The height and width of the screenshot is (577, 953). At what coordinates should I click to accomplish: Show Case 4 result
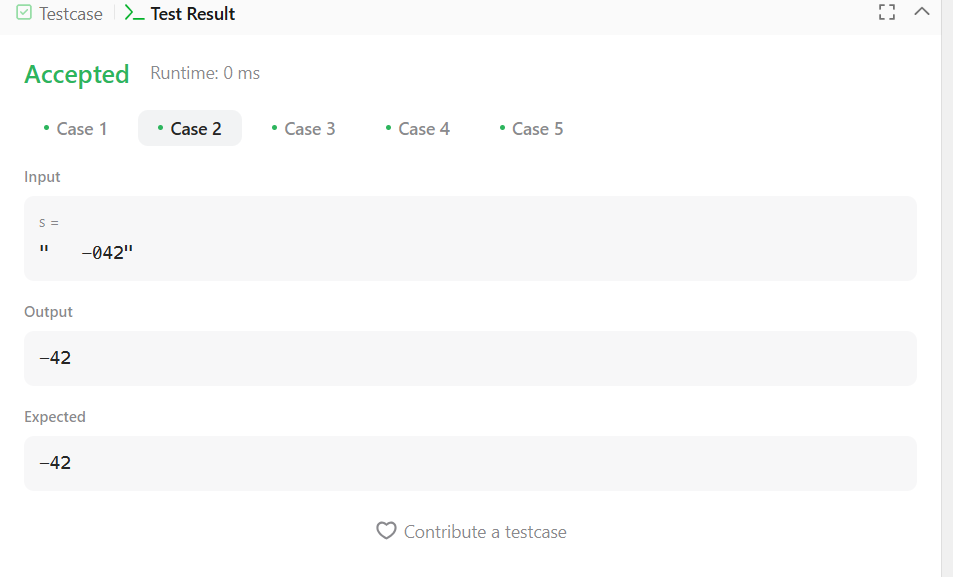(x=418, y=128)
